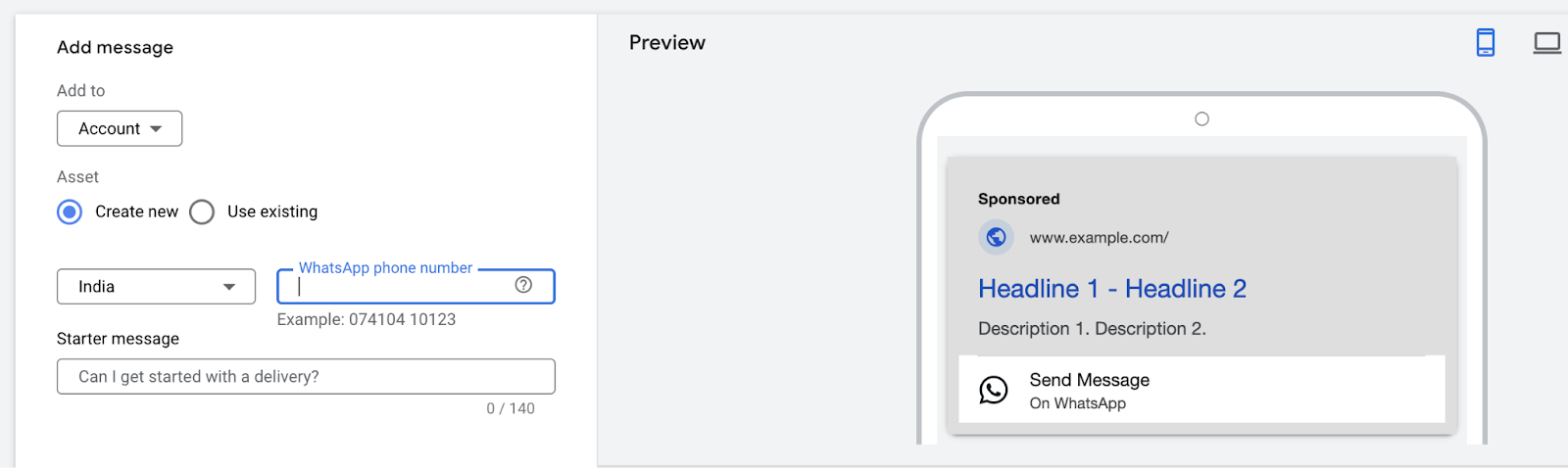Viewport: 1568px width, 468px height.
Task: Click the Account dropdown caret arrow
Action: pyautogui.click(x=156, y=129)
